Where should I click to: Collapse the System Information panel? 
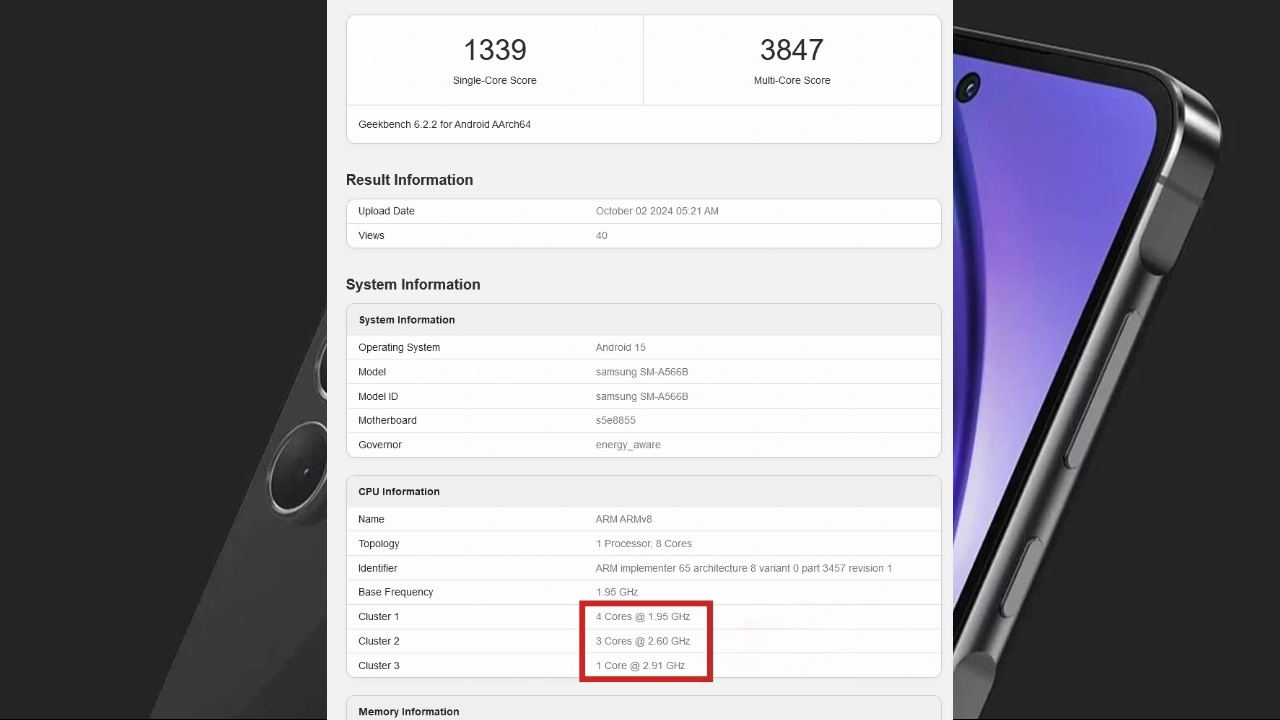pyautogui.click(x=406, y=319)
